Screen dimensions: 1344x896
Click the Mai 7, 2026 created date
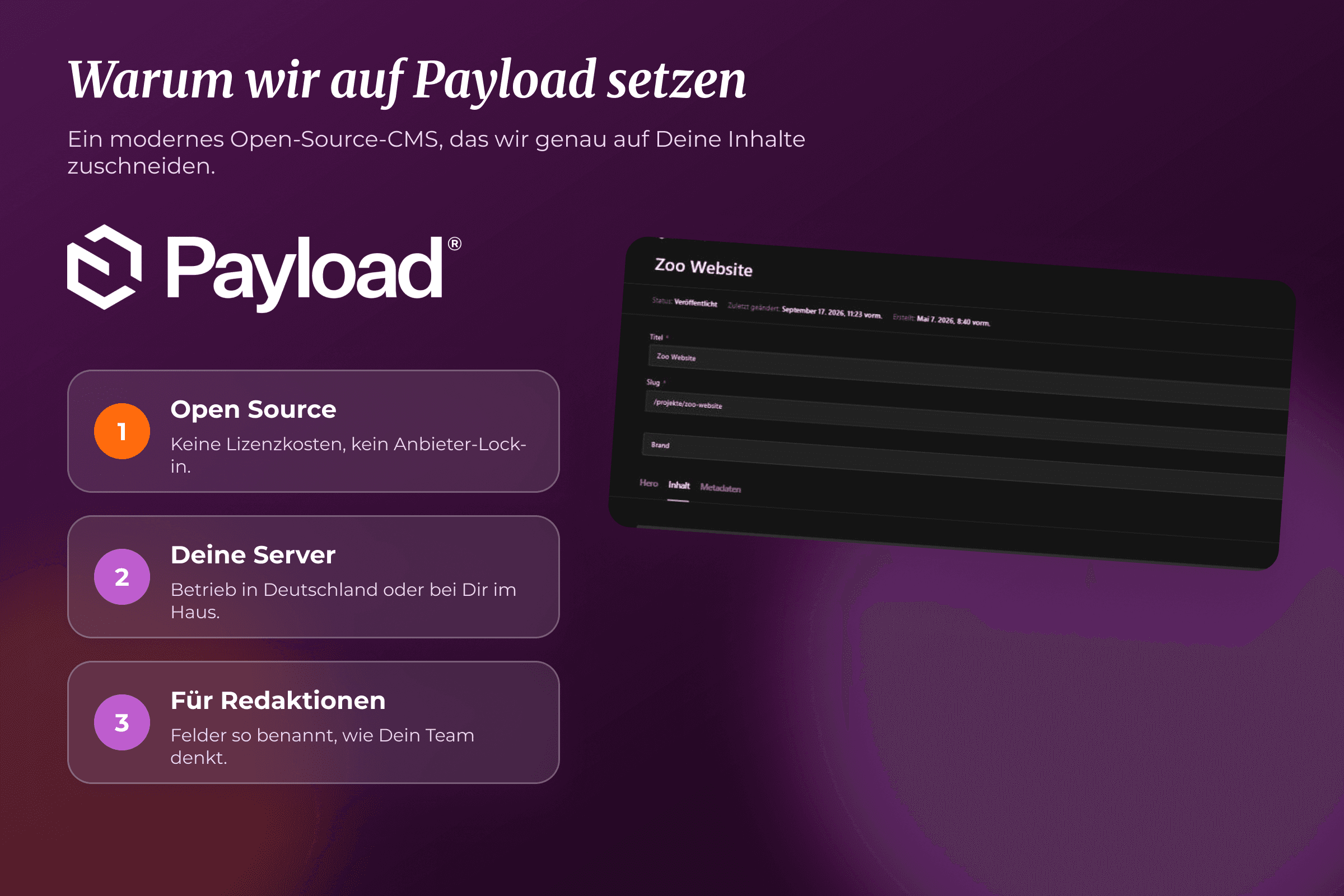[953, 321]
